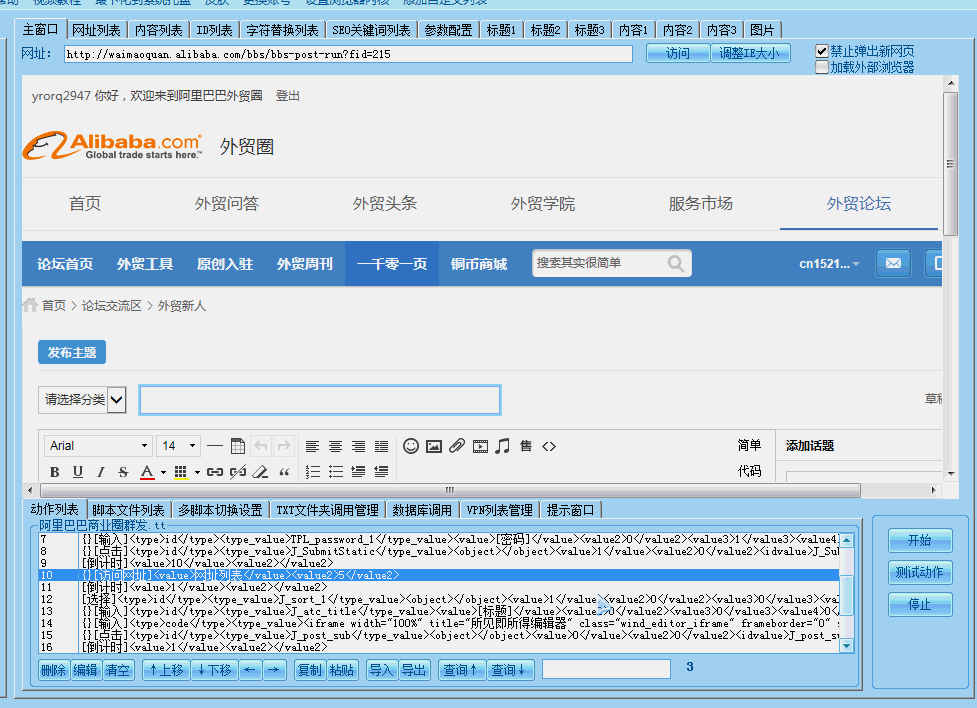Insert a blockquote using the quote icon
This screenshot has width=977, height=708.
284,472
